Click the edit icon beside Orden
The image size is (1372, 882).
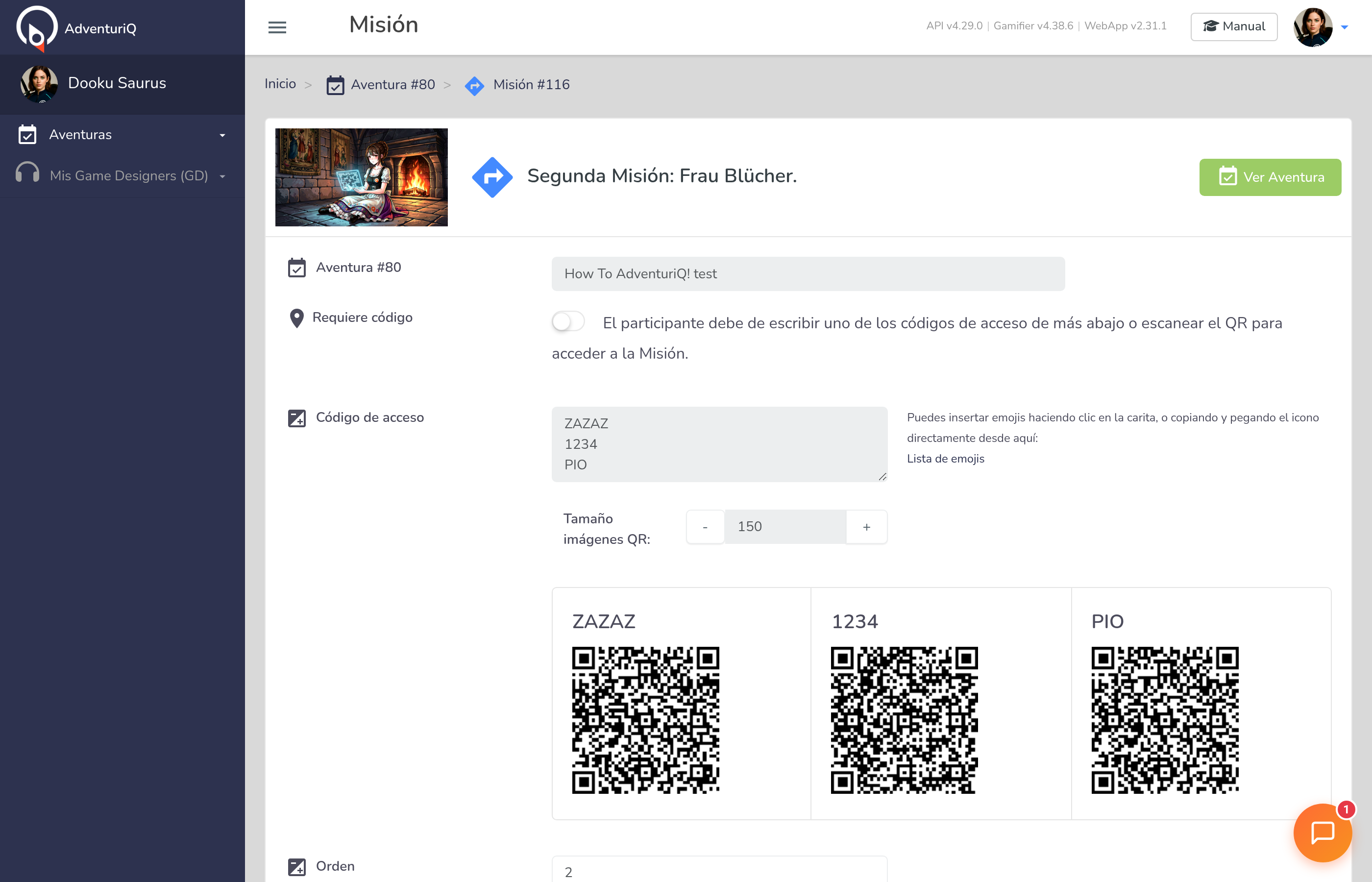click(296, 866)
